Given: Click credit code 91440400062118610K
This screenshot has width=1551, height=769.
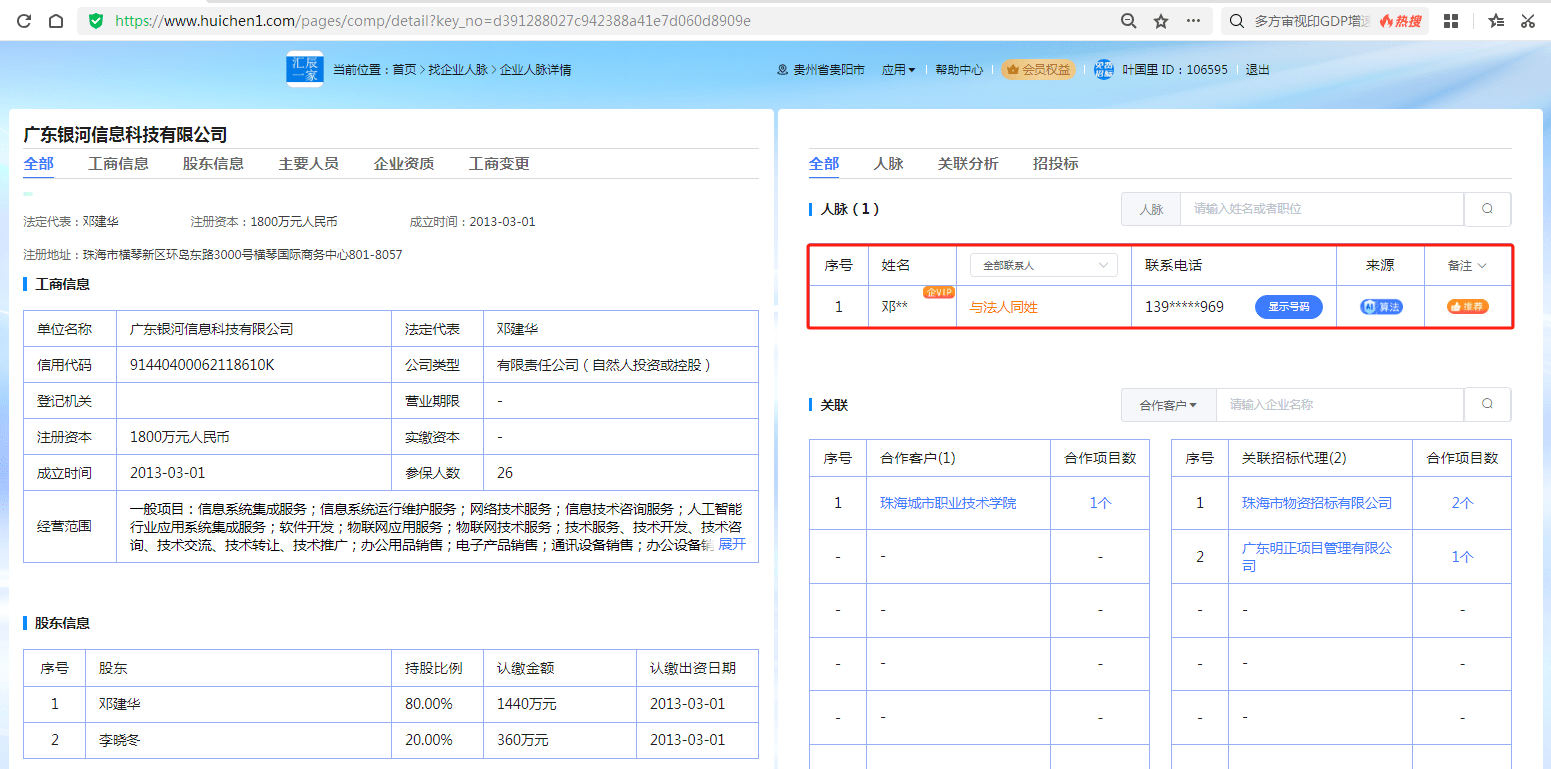Looking at the screenshot, I should click(202, 365).
